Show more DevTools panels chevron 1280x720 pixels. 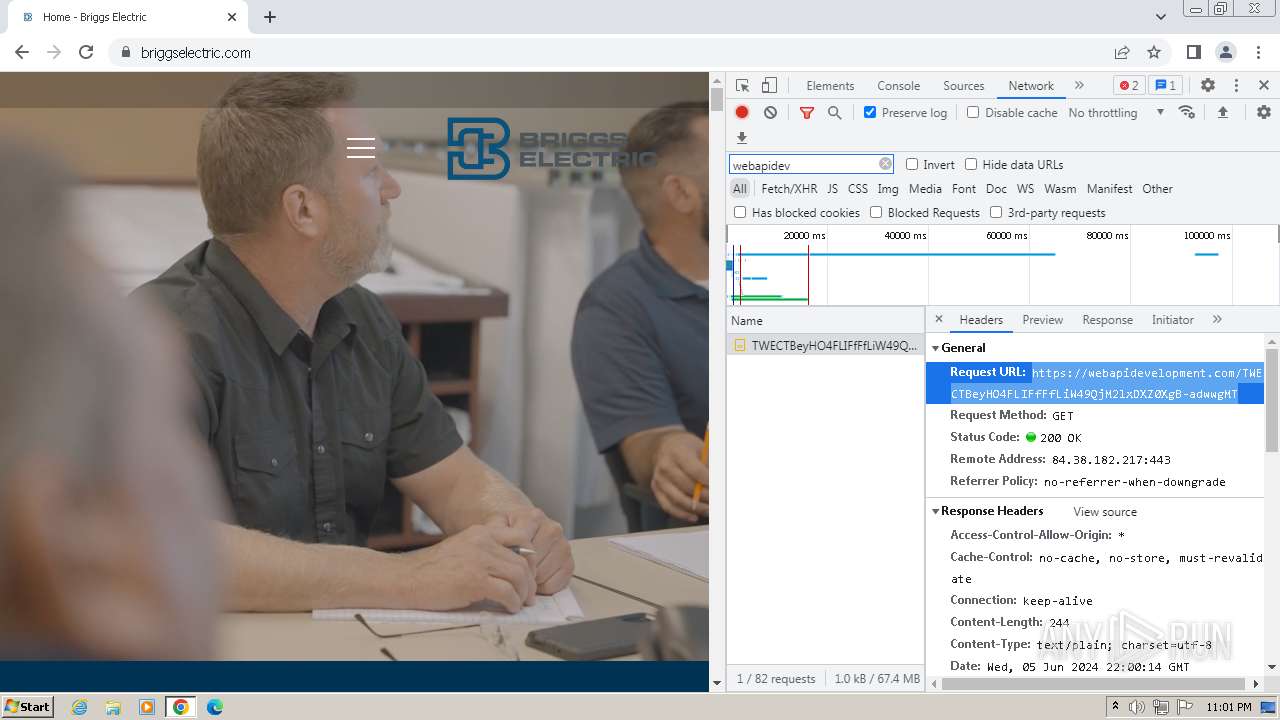coord(1079,86)
